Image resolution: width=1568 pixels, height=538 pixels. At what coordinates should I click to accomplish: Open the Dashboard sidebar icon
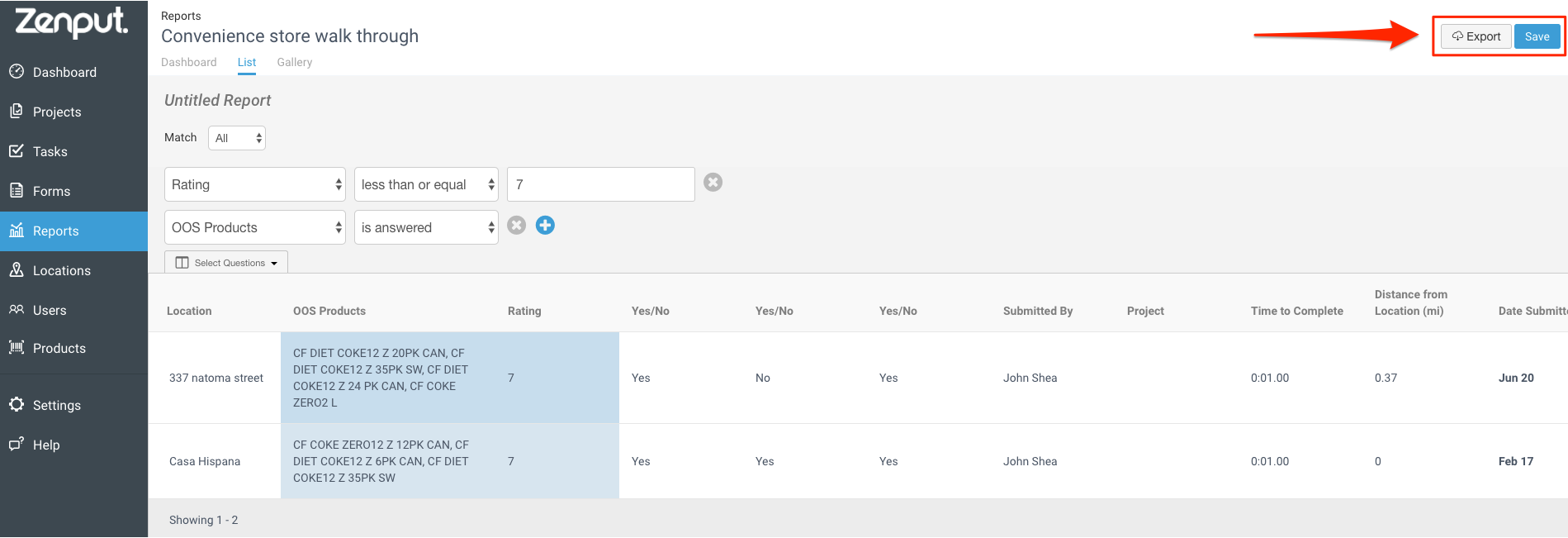click(x=17, y=72)
